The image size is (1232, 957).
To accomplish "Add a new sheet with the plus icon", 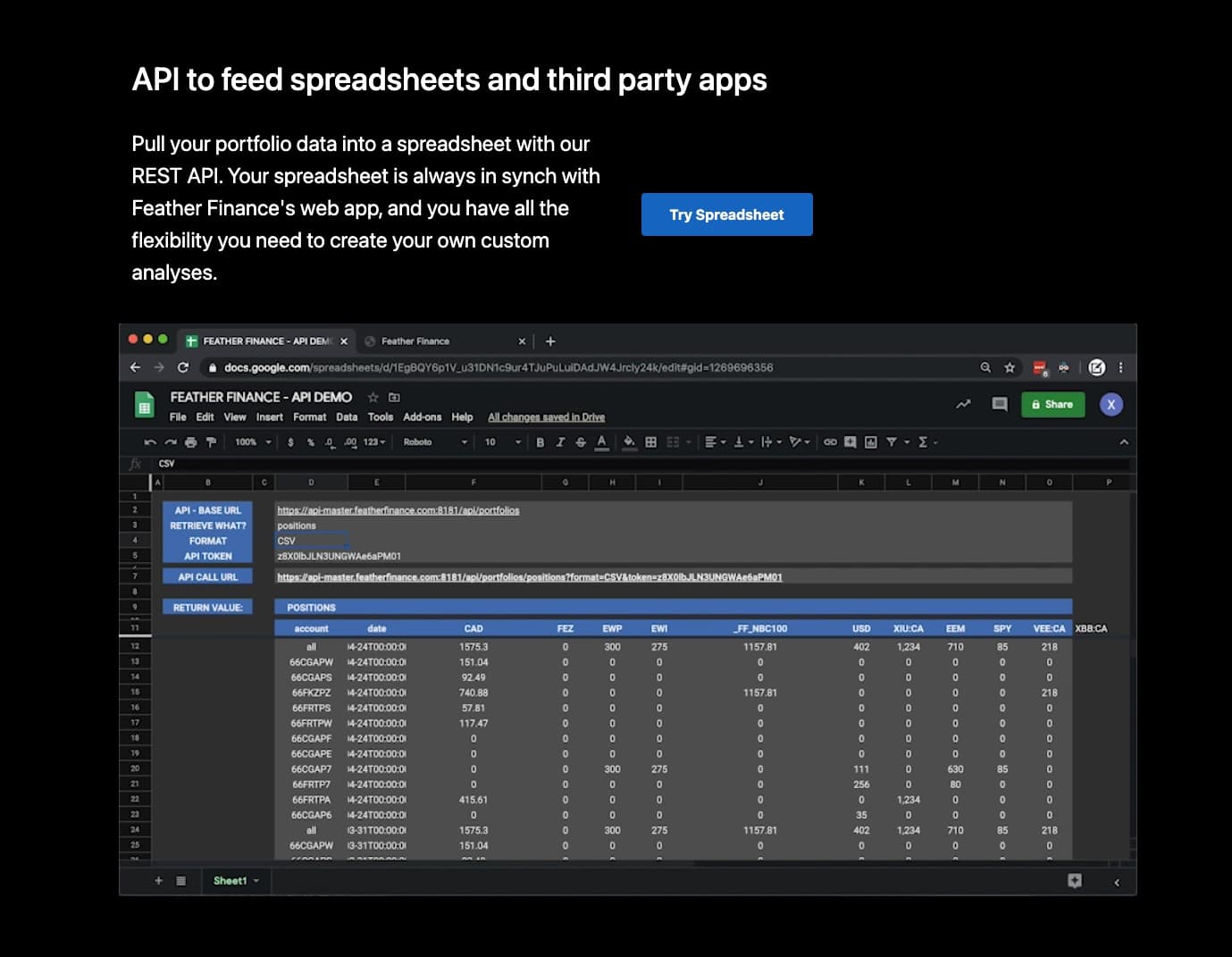I will (x=158, y=881).
